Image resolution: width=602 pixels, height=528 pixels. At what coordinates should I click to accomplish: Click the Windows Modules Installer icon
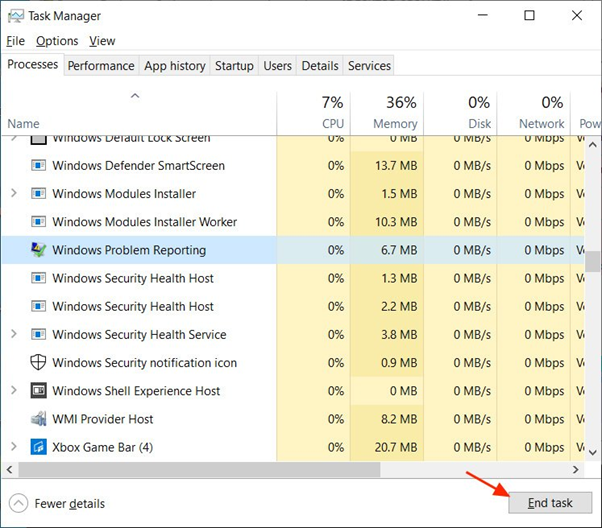(x=38, y=194)
